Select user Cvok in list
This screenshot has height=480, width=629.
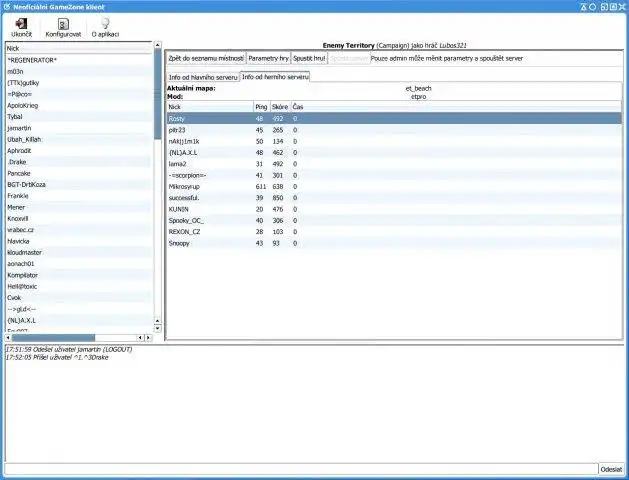[79, 298]
